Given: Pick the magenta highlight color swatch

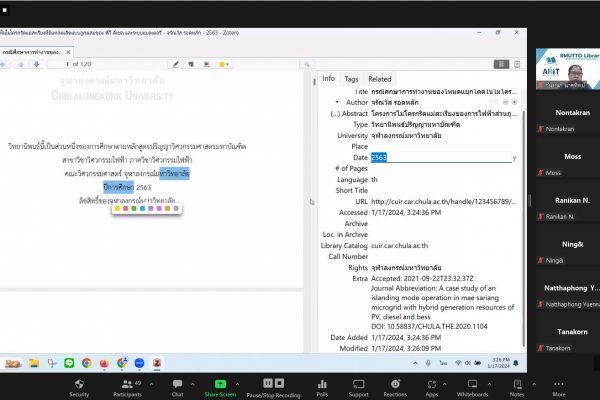Looking at the screenshot, I should pyautogui.click(x=159, y=209).
